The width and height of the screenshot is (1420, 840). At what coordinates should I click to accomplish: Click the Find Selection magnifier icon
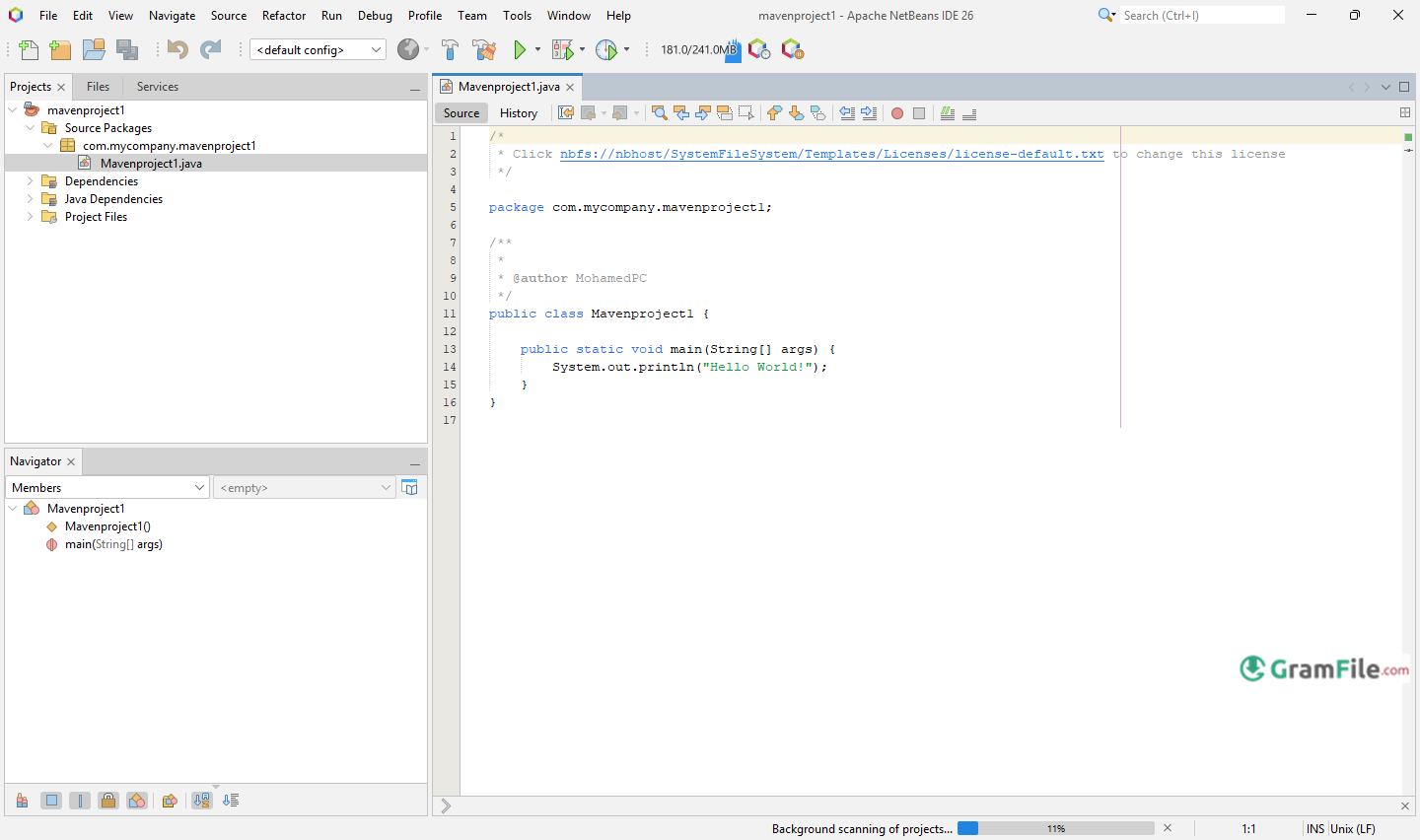tap(659, 113)
